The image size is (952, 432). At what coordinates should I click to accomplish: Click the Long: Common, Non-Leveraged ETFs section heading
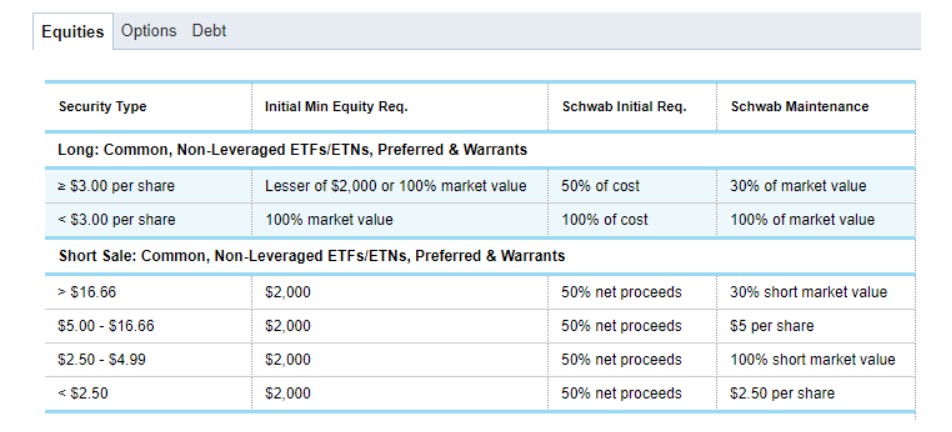293,149
